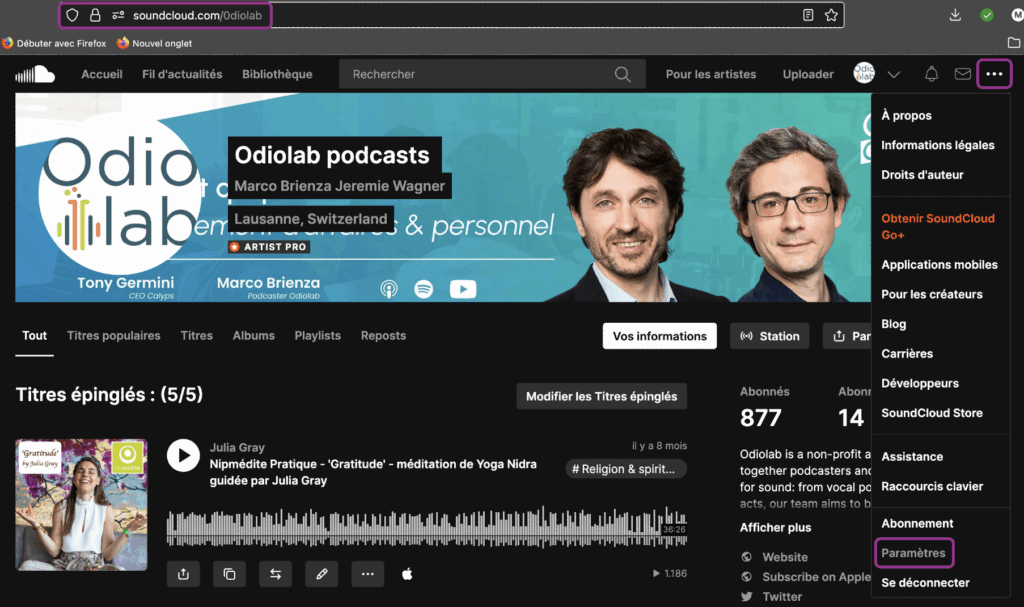
Task: Select À propos in dropdown menu
Action: [x=906, y=116]
